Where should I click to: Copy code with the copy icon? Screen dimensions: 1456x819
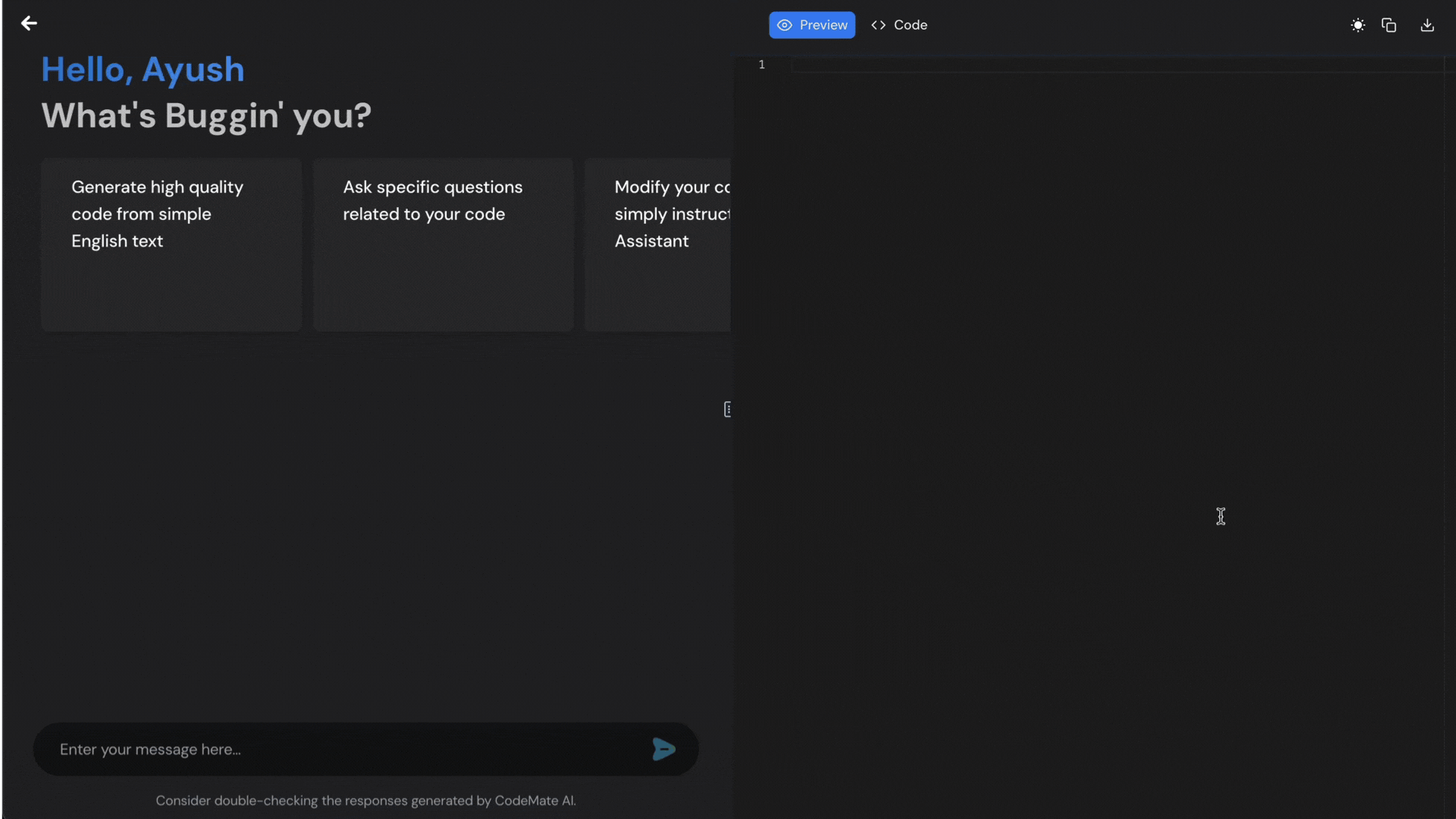(x=1389, y=25)
